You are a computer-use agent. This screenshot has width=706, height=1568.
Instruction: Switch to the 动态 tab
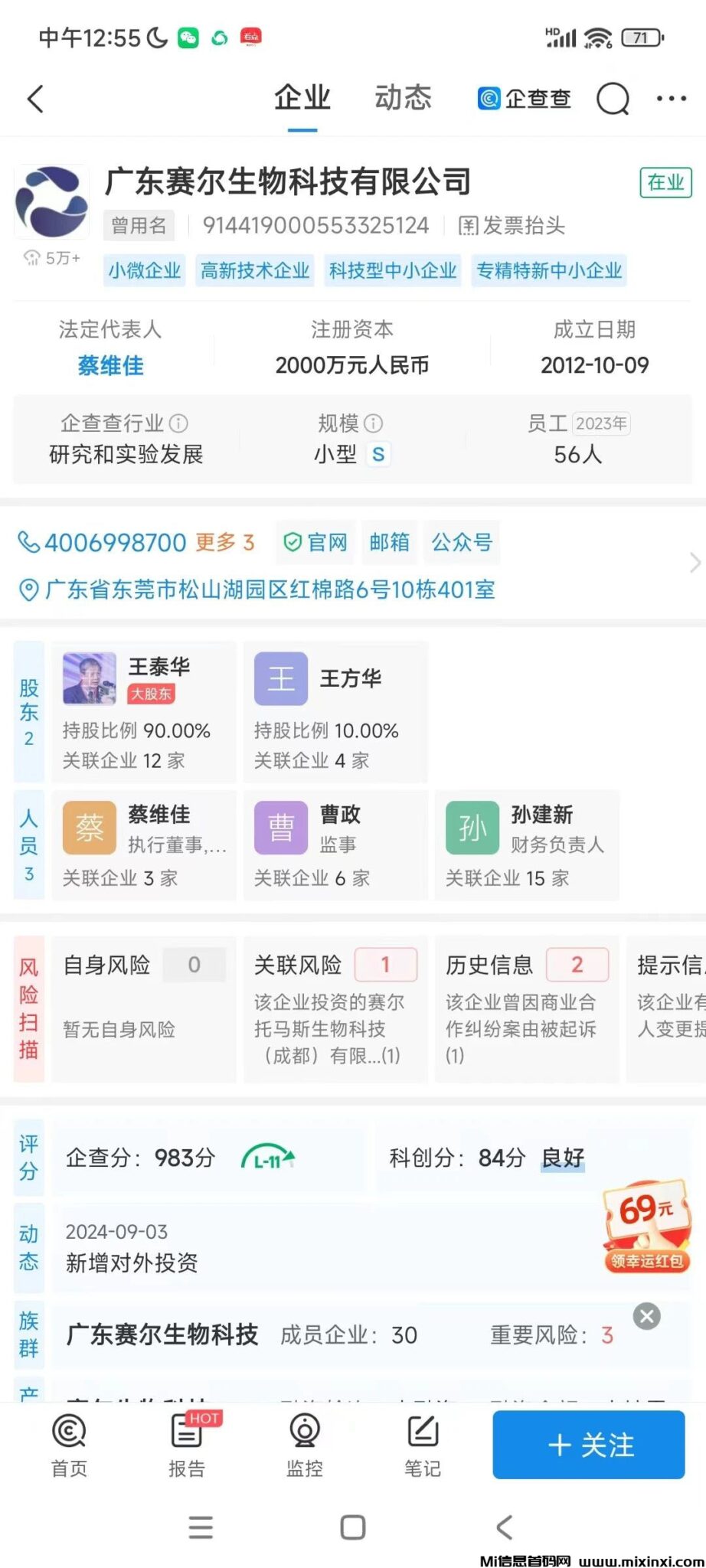pos(403,99)
